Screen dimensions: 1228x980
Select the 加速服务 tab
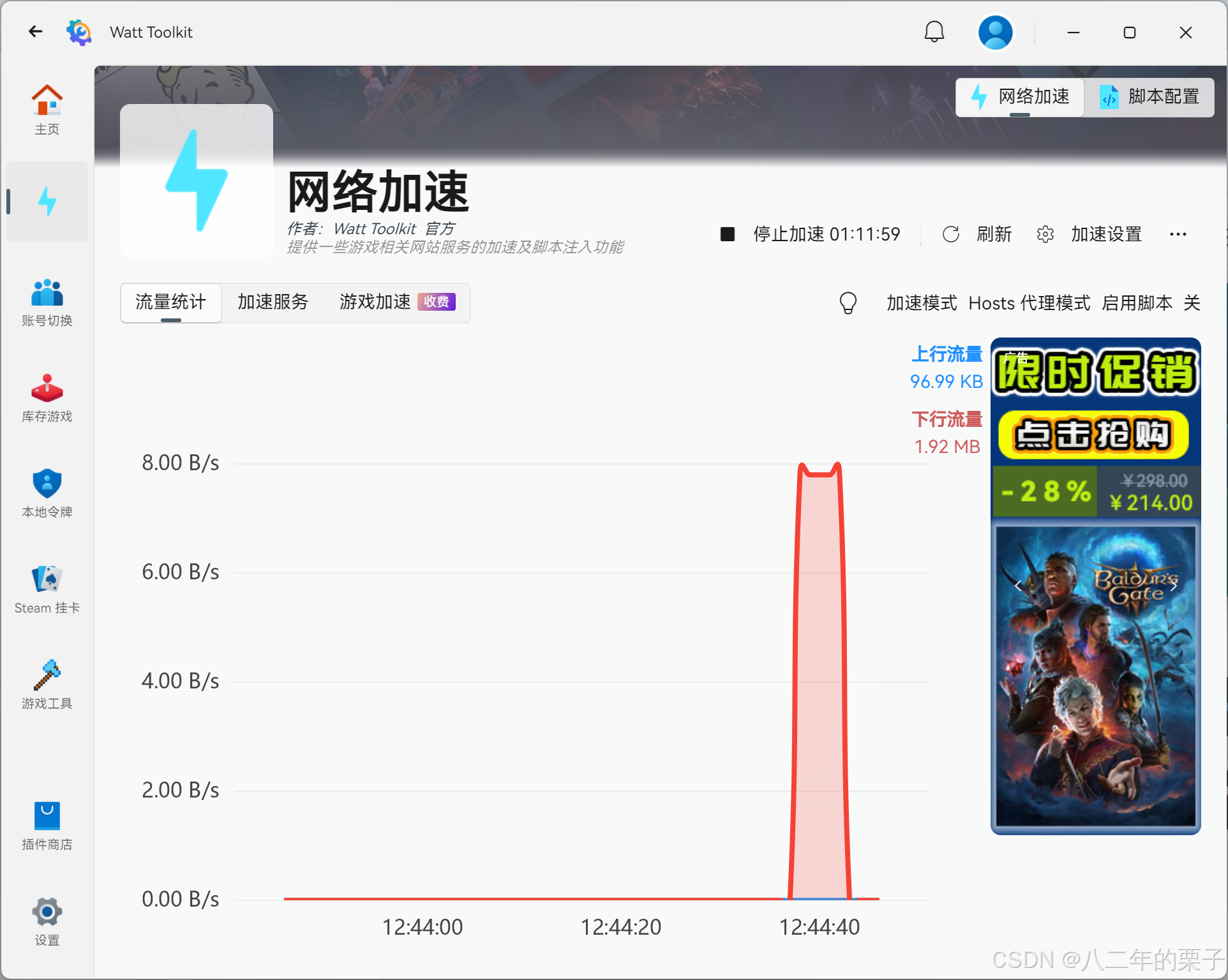click(273, 302)
